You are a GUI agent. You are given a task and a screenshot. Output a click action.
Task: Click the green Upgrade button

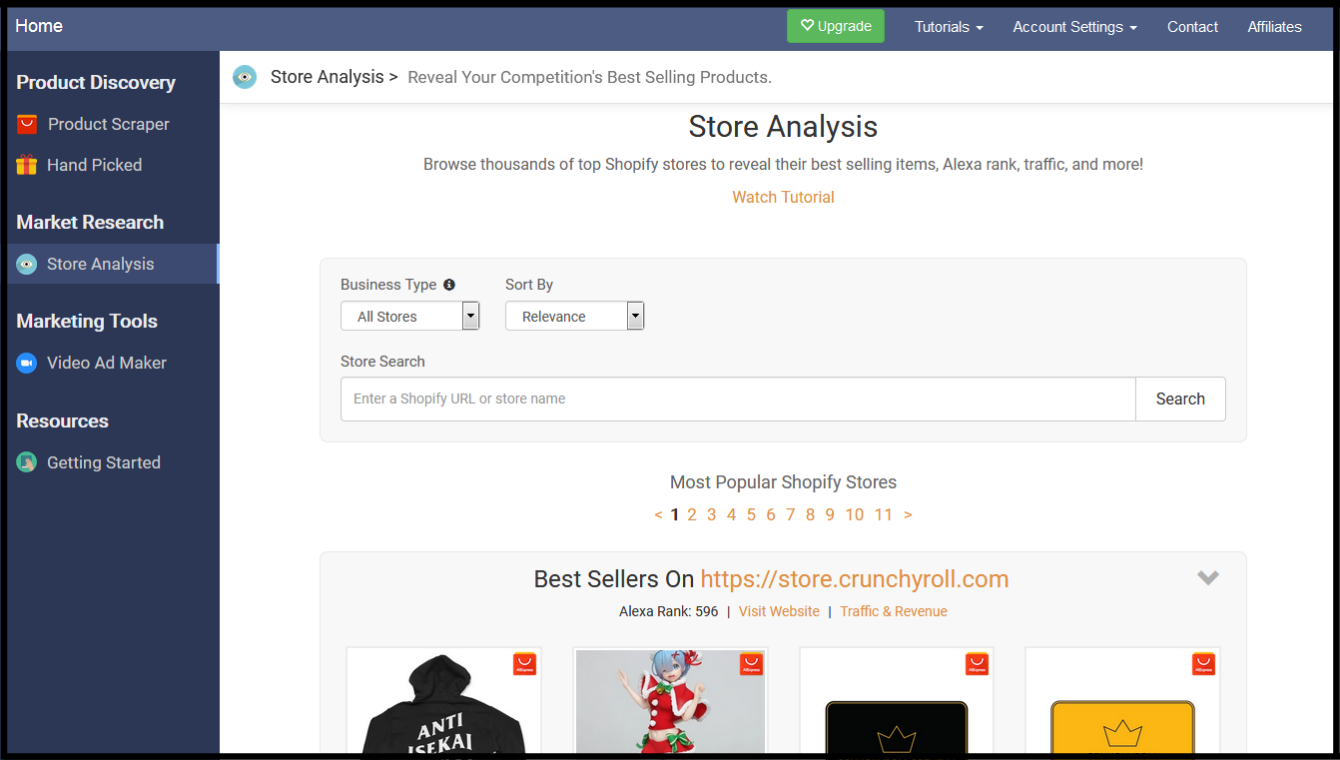coord(836,26)
